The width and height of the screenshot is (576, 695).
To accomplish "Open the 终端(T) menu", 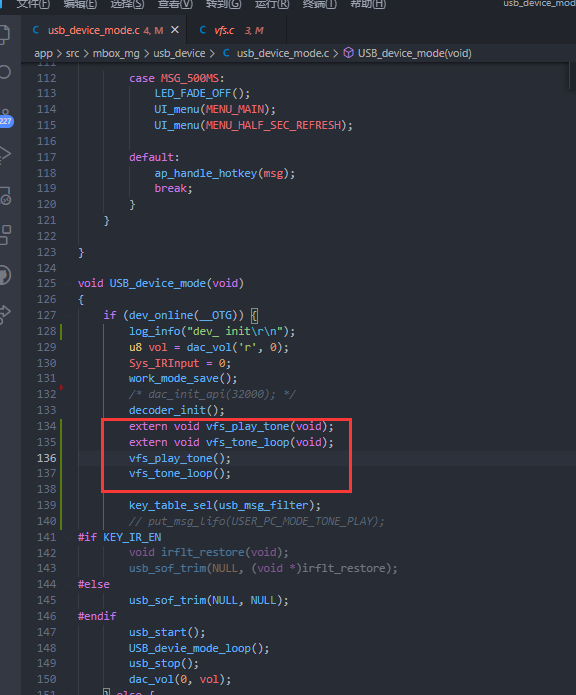I will tap(319, 4).
